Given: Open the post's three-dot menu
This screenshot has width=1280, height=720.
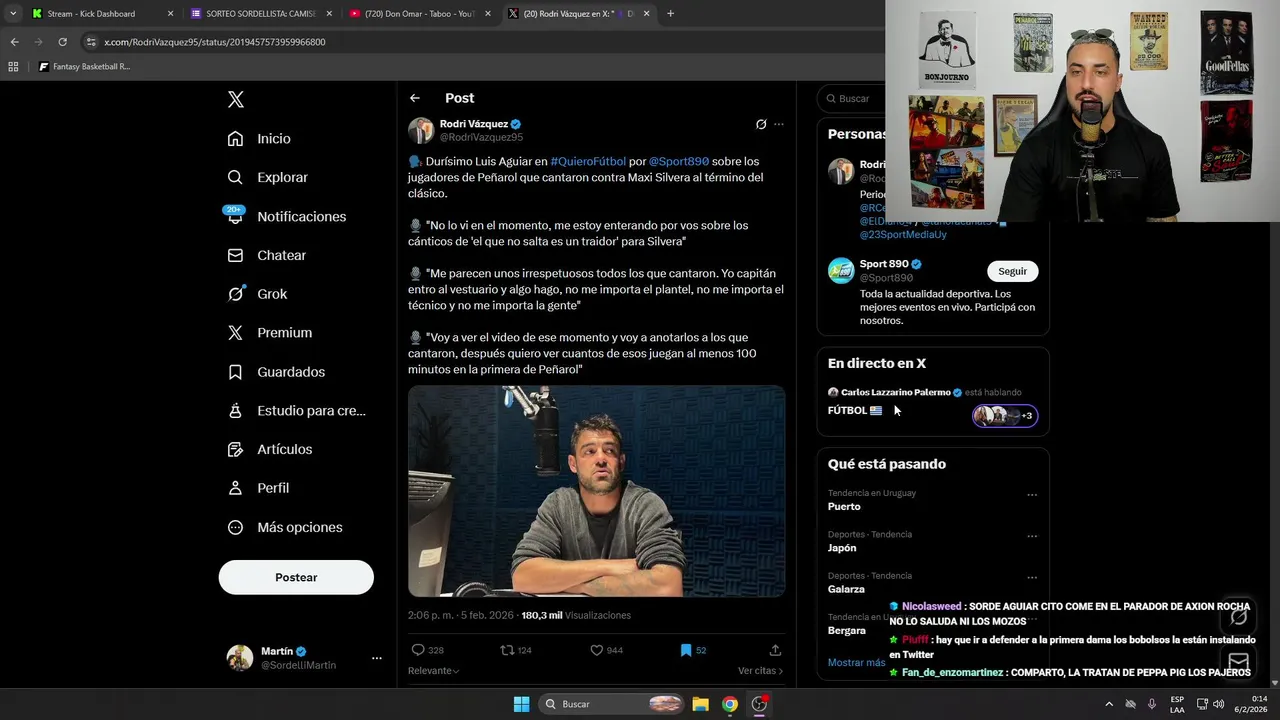Looking at the screenshot, I should pos(779,124).
